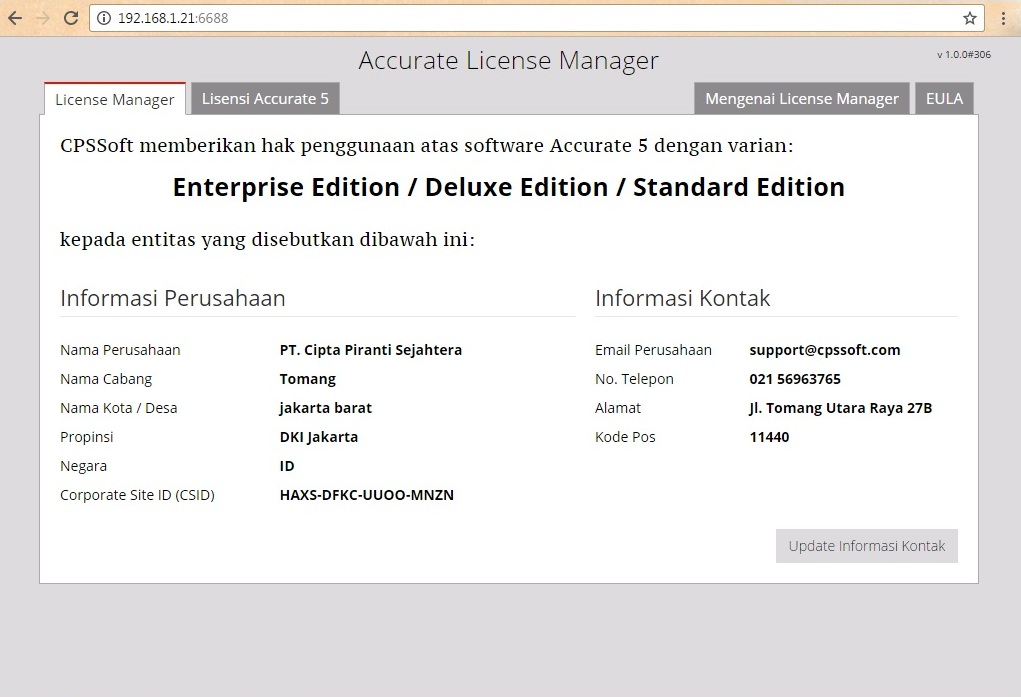Switch to the Lisensi Accurate 5 tab
This screenshot has height=697, width=1021.
265,98
